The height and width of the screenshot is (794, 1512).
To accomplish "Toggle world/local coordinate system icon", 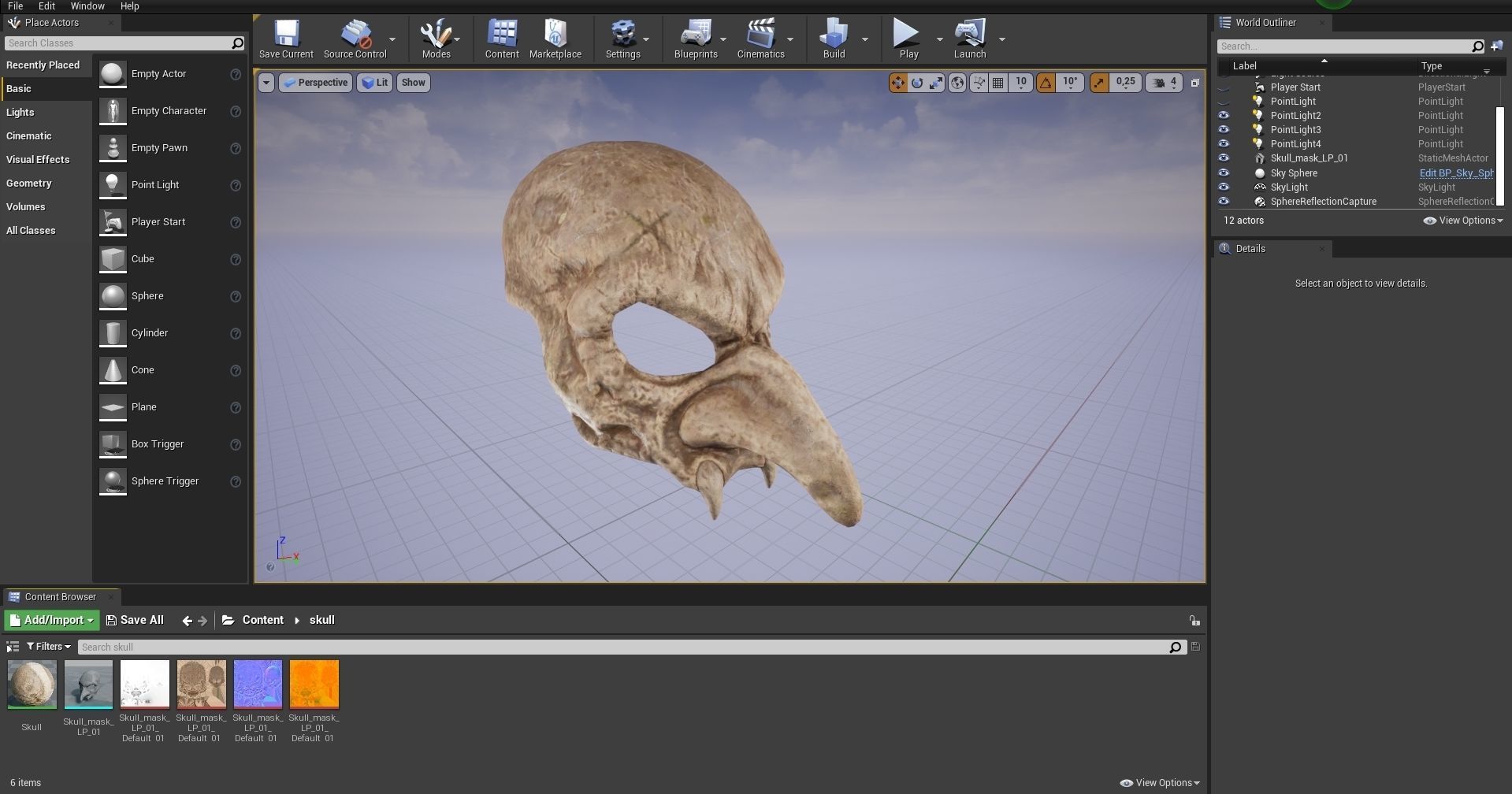I will coord(957,83).
